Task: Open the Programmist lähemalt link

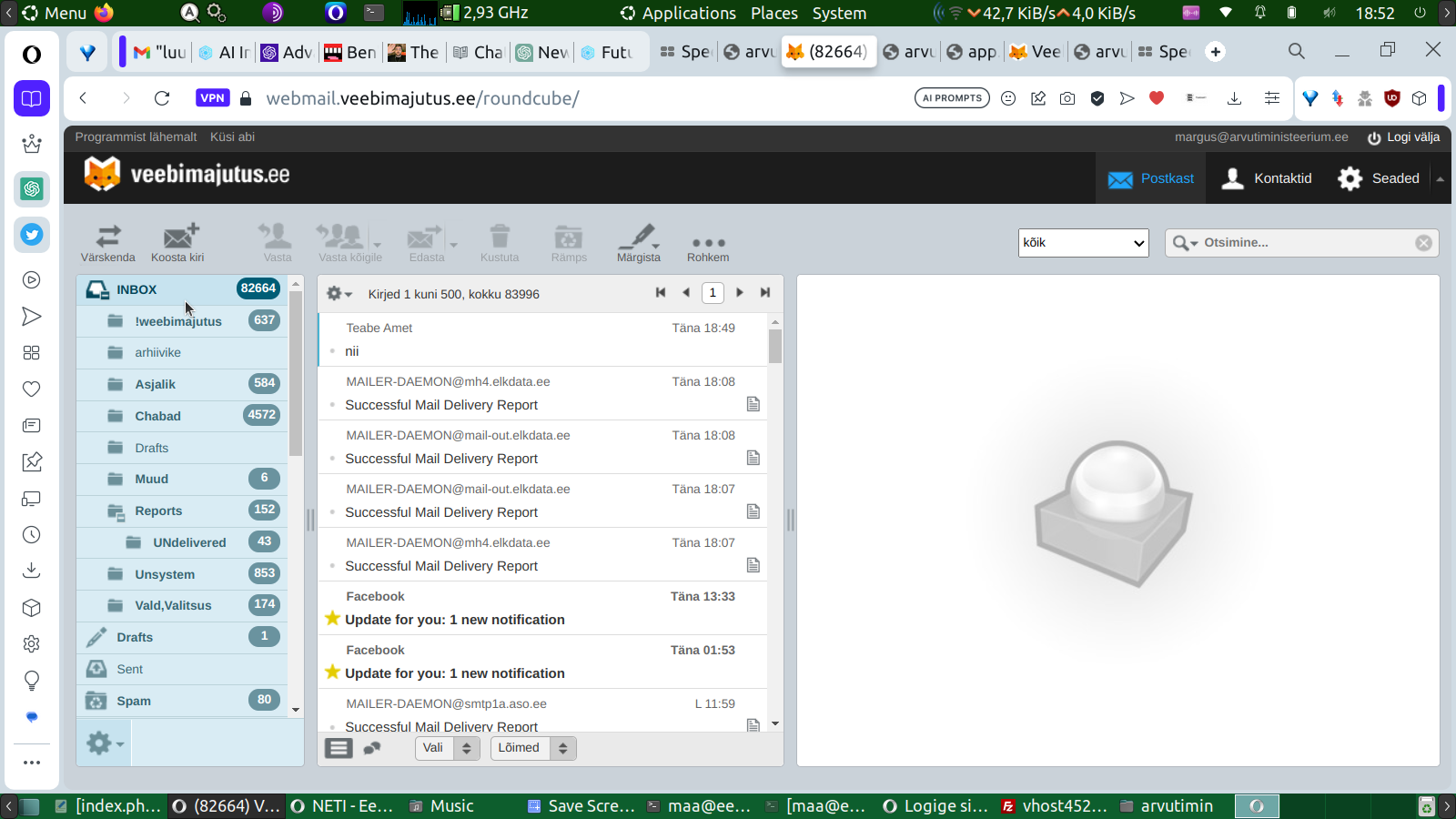Action: click(136, 137)
